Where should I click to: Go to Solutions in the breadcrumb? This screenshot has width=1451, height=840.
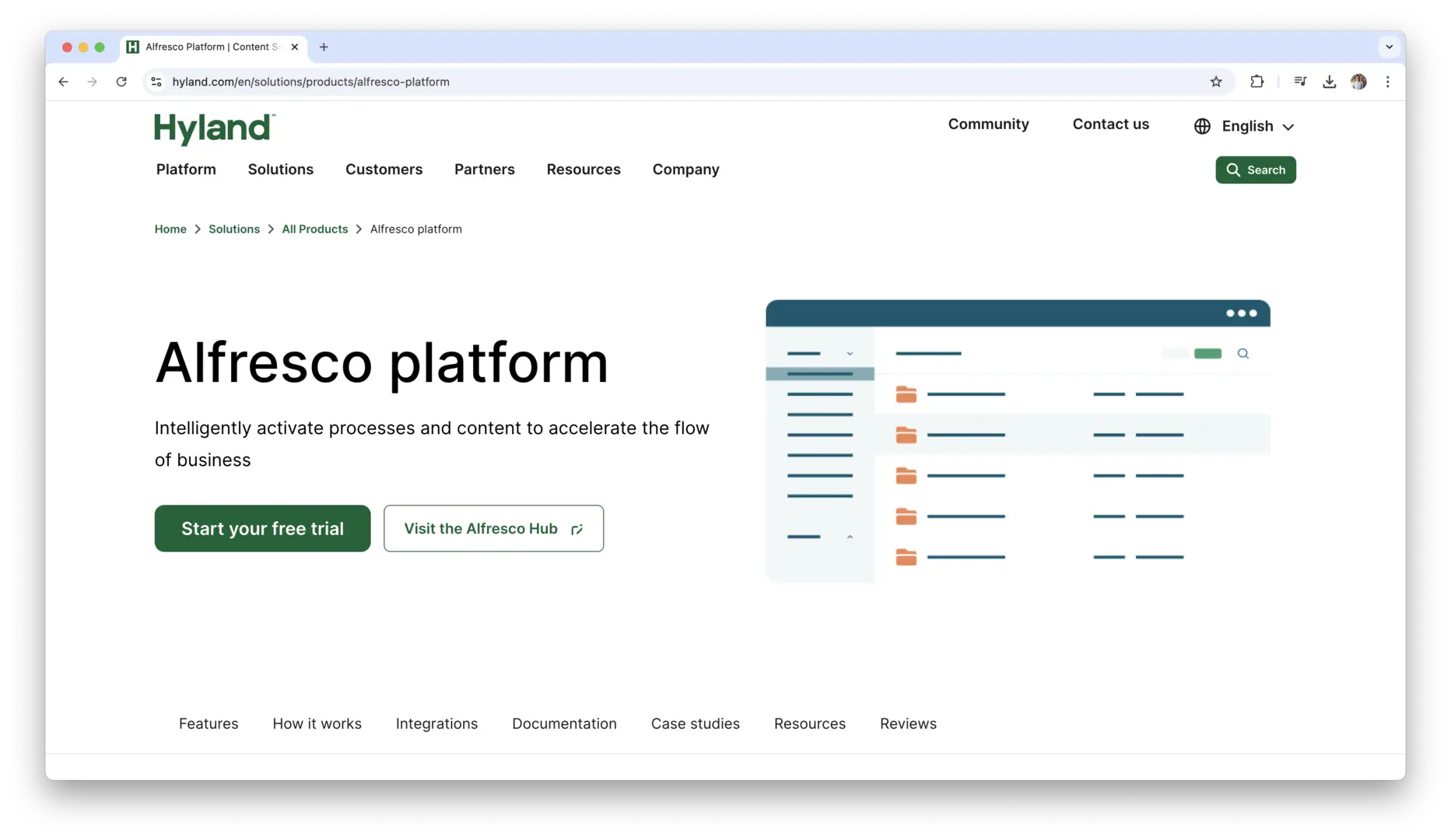point(234,229)
